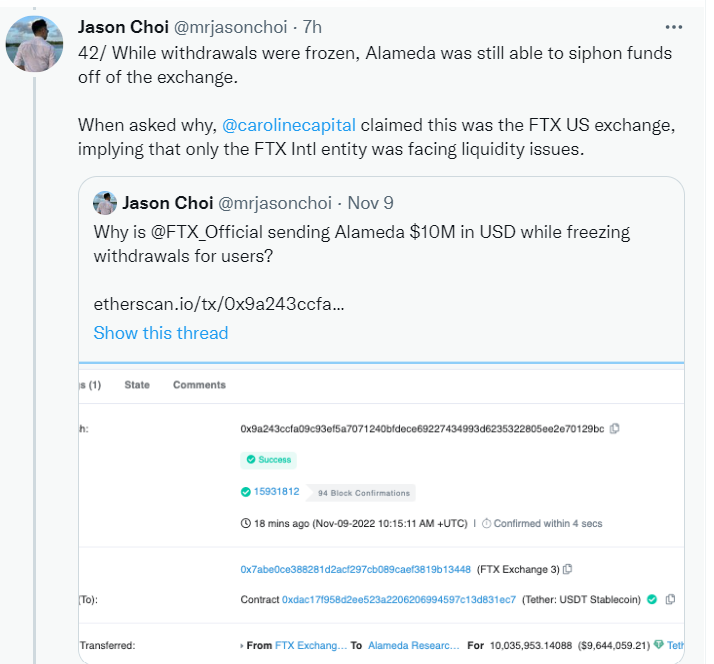This screenshot has height=664, width=714.
Task: Open the @carolinecapital mention link
Action: pyautogui.click(x=291, y=126)
